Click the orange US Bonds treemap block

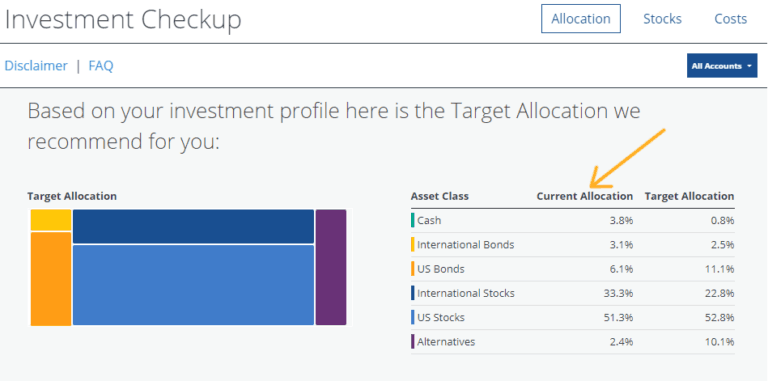[51, 279]
